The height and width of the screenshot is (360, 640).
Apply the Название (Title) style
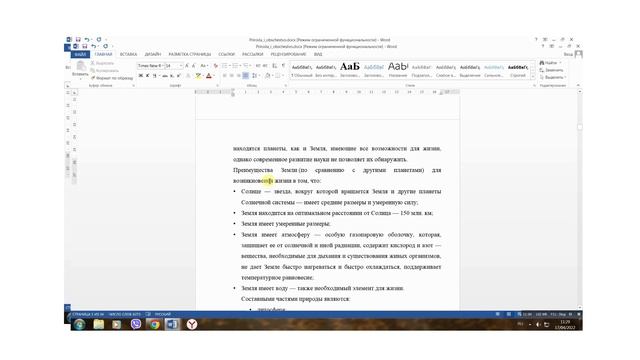pyautogui.click(x=398, y=70)
